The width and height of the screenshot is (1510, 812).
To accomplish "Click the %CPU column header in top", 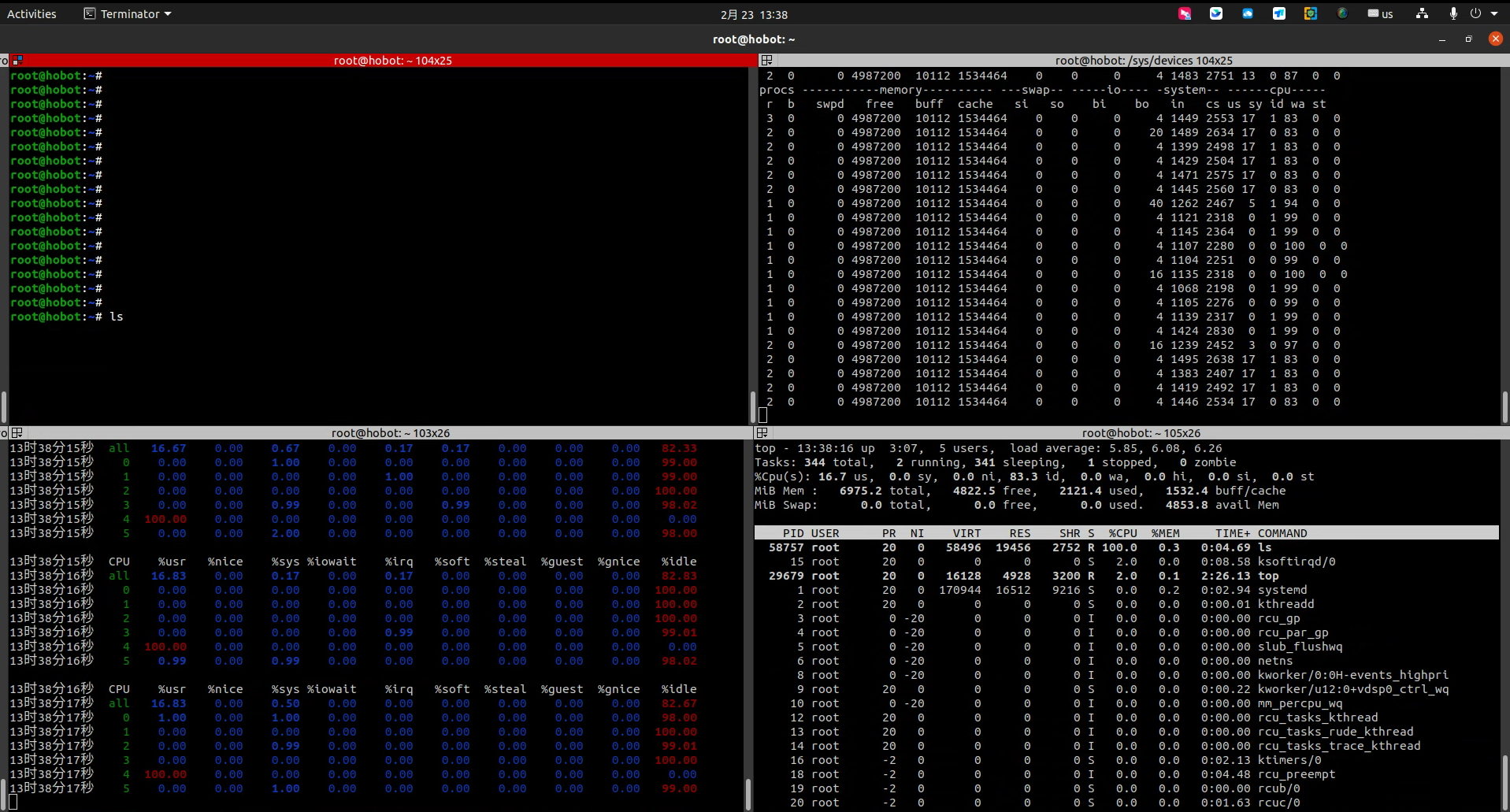I will [x=1122, y=533].
